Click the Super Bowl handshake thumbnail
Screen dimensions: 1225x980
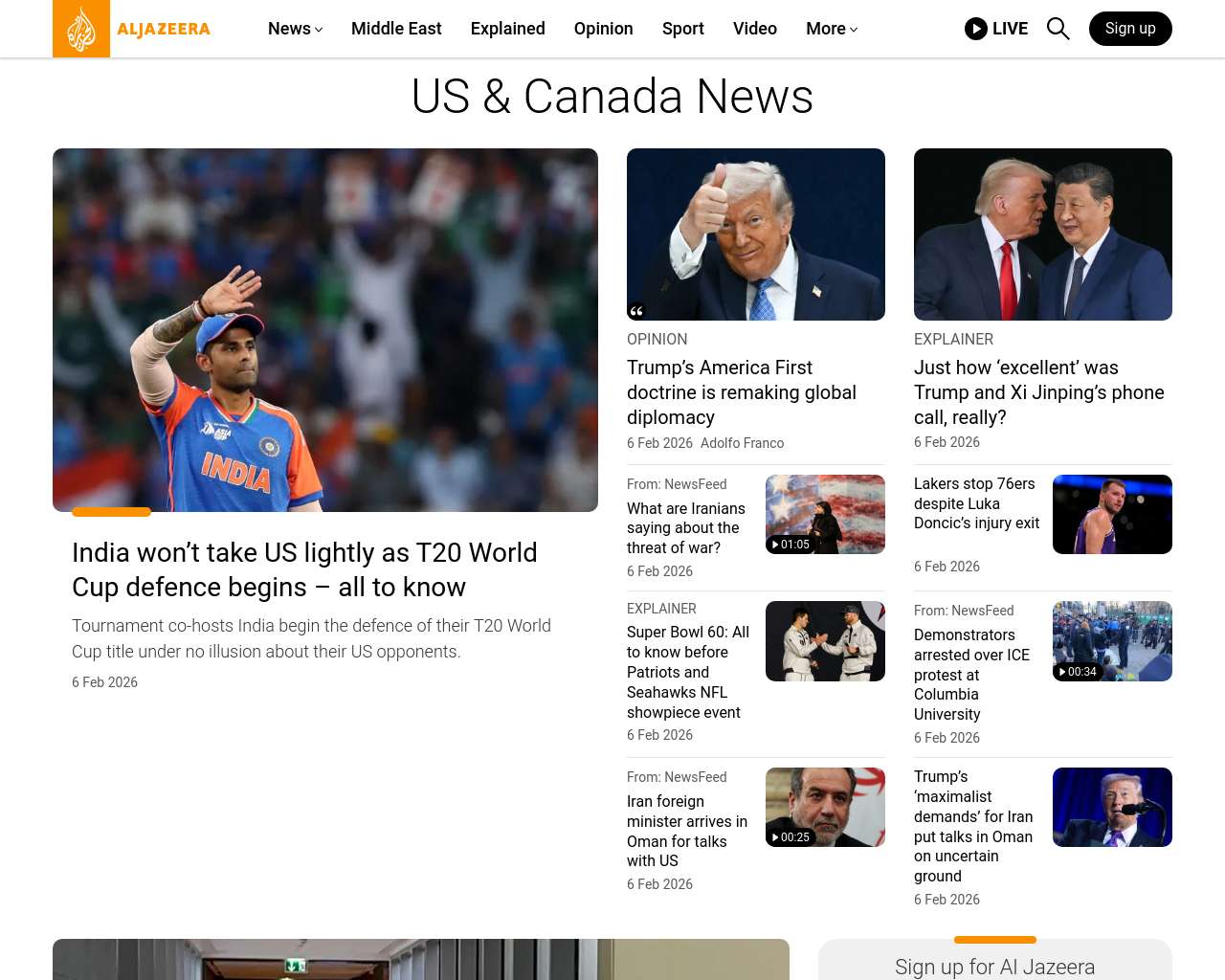tap(825, 641)
